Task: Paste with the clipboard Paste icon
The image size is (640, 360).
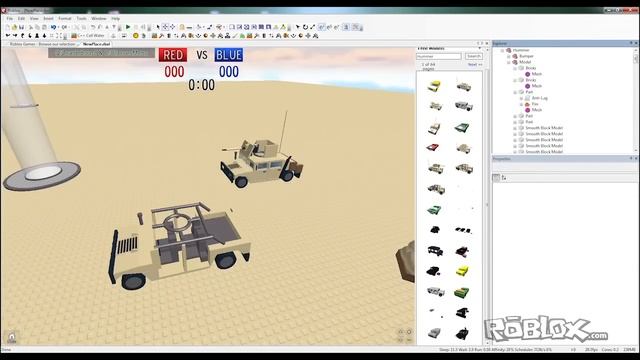Action: pyautogui.click(x=44, y=27)
